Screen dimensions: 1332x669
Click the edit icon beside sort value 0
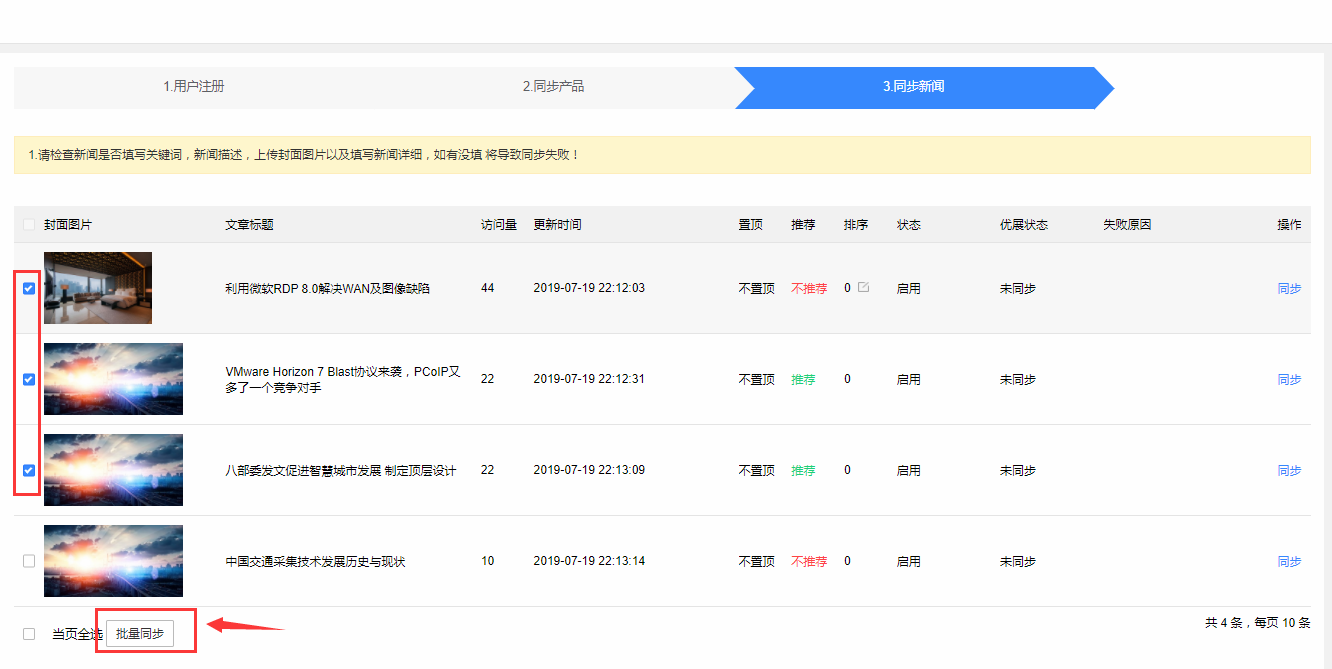(864, 288)
